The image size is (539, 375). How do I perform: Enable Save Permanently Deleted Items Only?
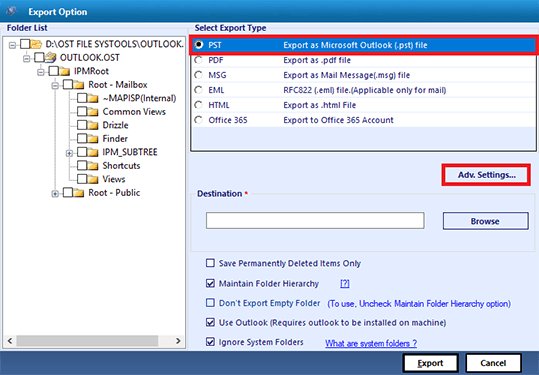click(210, 263)
